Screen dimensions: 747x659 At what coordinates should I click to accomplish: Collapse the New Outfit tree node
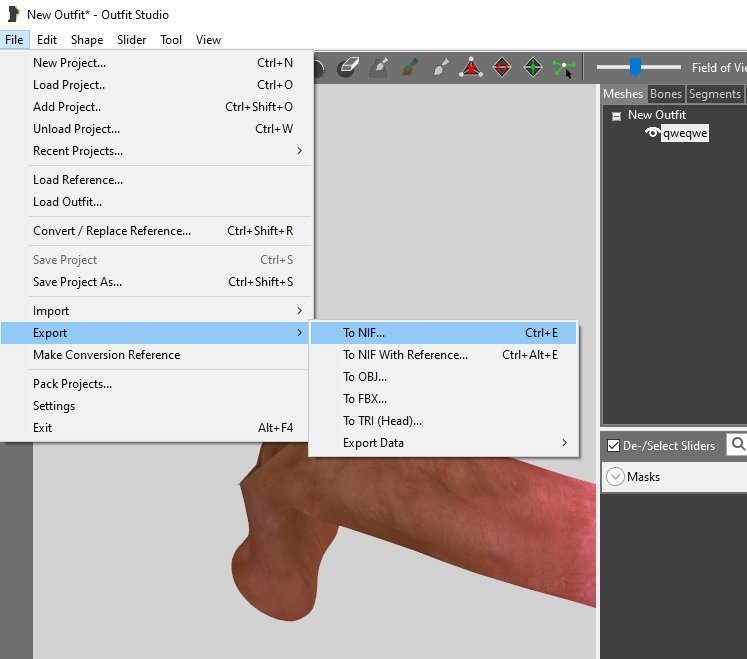(616, 116)
